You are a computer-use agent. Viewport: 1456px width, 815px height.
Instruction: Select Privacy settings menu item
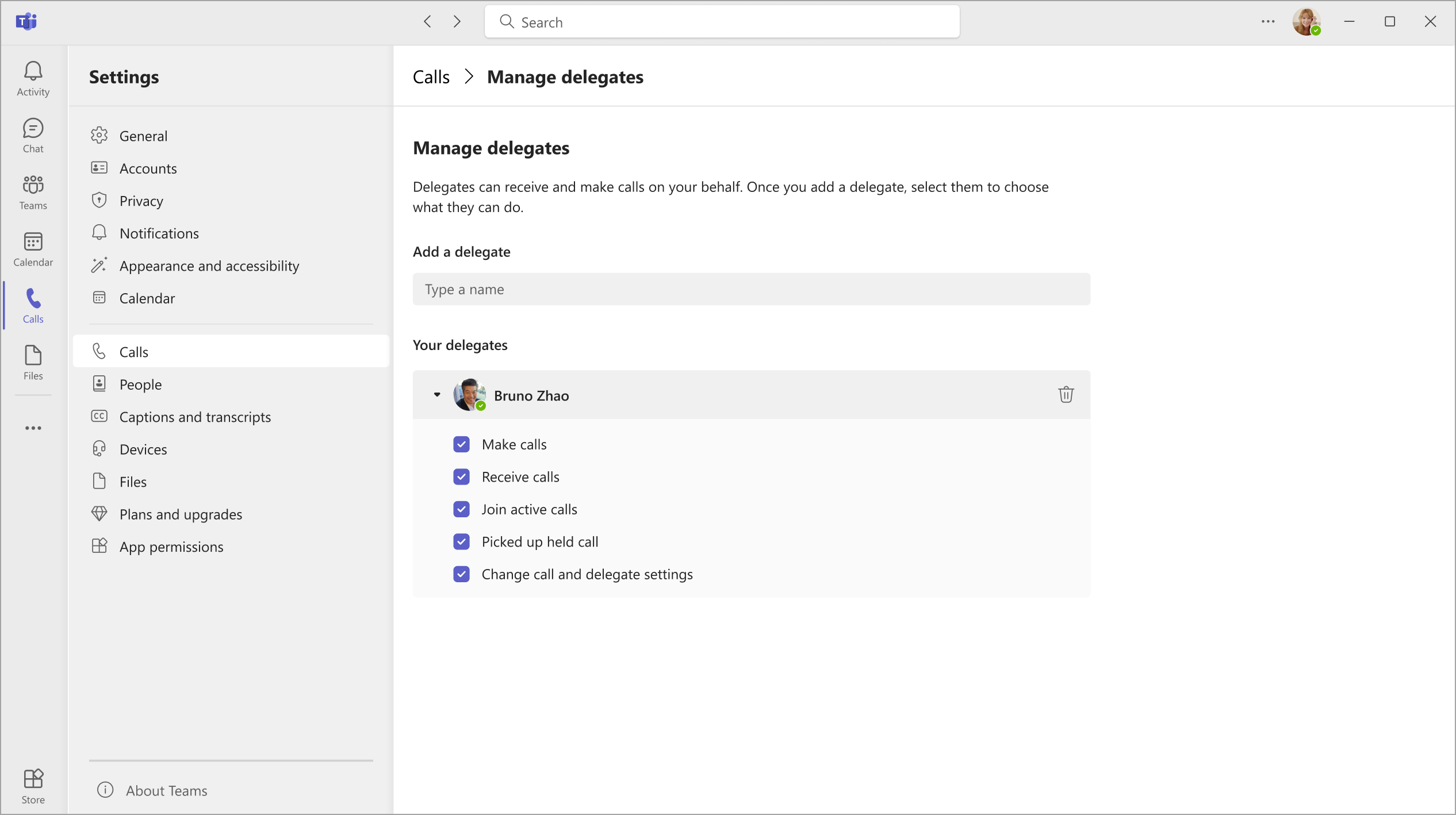(141, 200)
